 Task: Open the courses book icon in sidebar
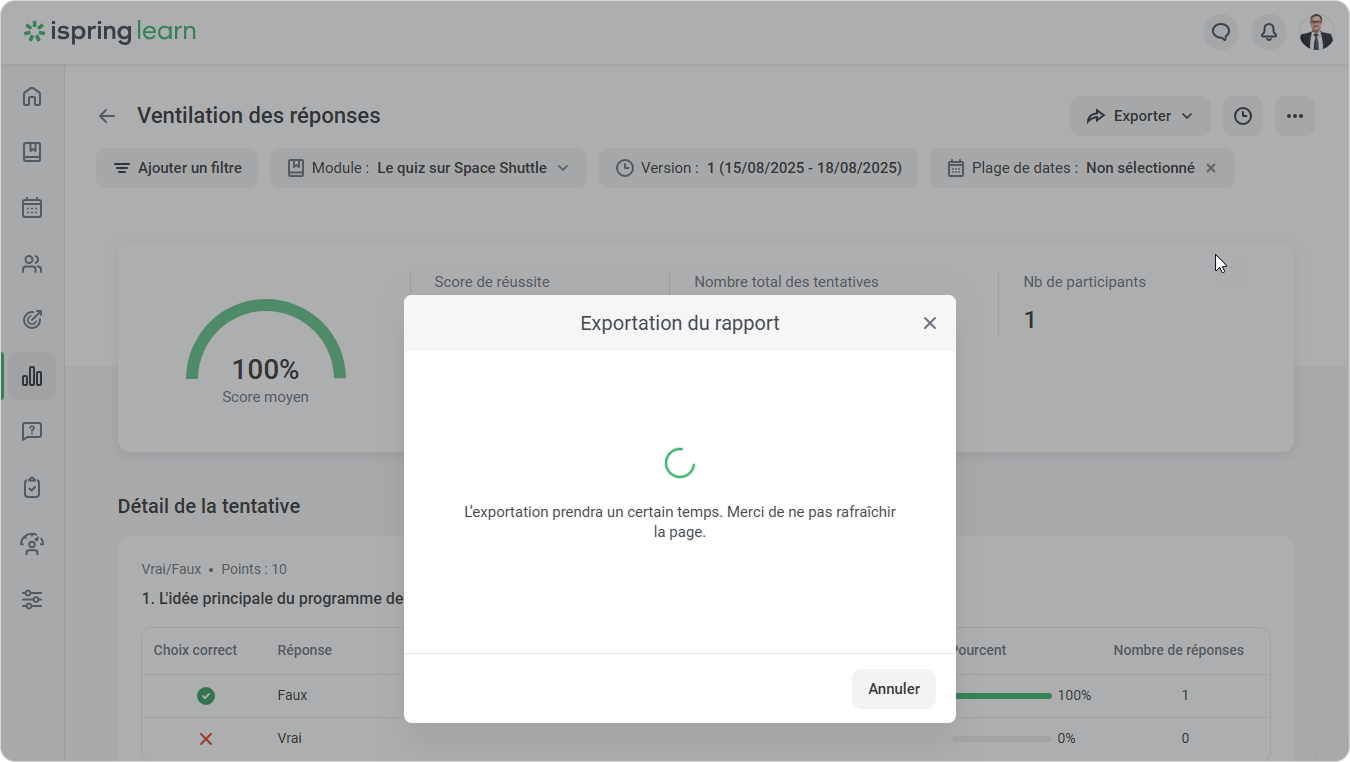32,152
